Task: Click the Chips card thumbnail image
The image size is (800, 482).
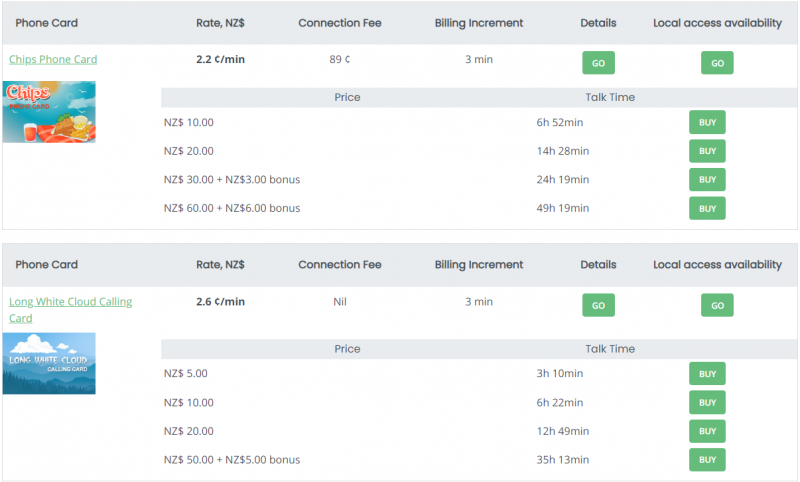Action: tap(49, 112)
